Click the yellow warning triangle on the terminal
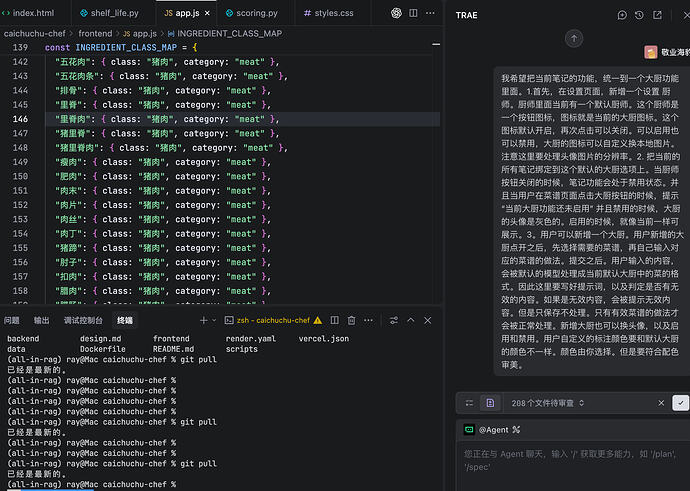Image resolution: width=690 pixels, height=491 pixels. coord(318,320)
